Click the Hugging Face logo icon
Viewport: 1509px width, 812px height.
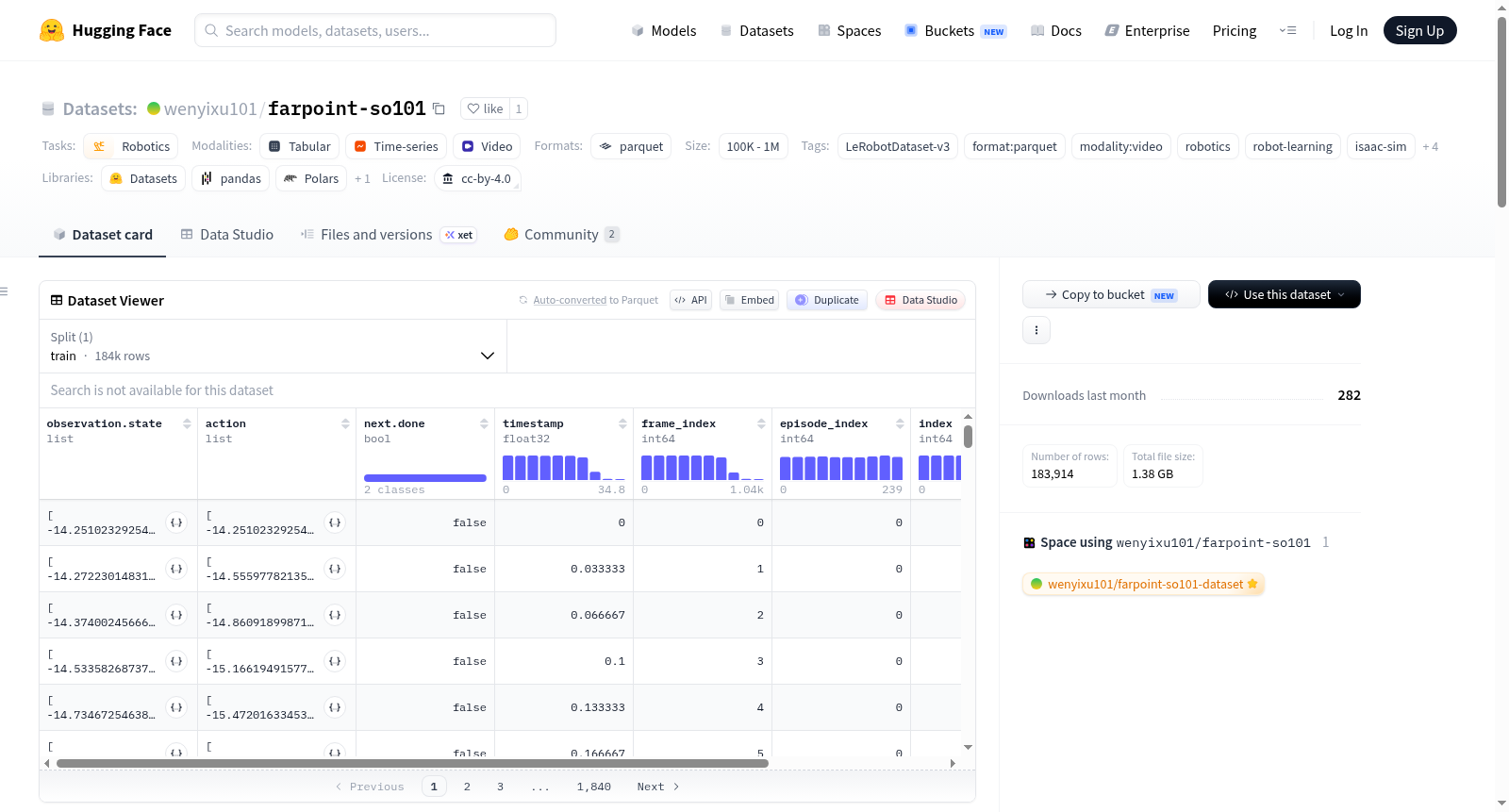pos(52,30)
